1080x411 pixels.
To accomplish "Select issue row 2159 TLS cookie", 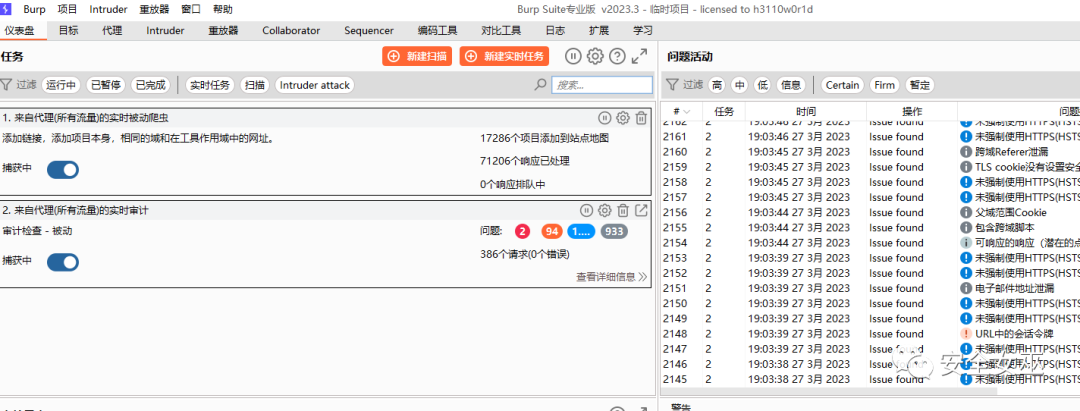I will pos(871,167).
